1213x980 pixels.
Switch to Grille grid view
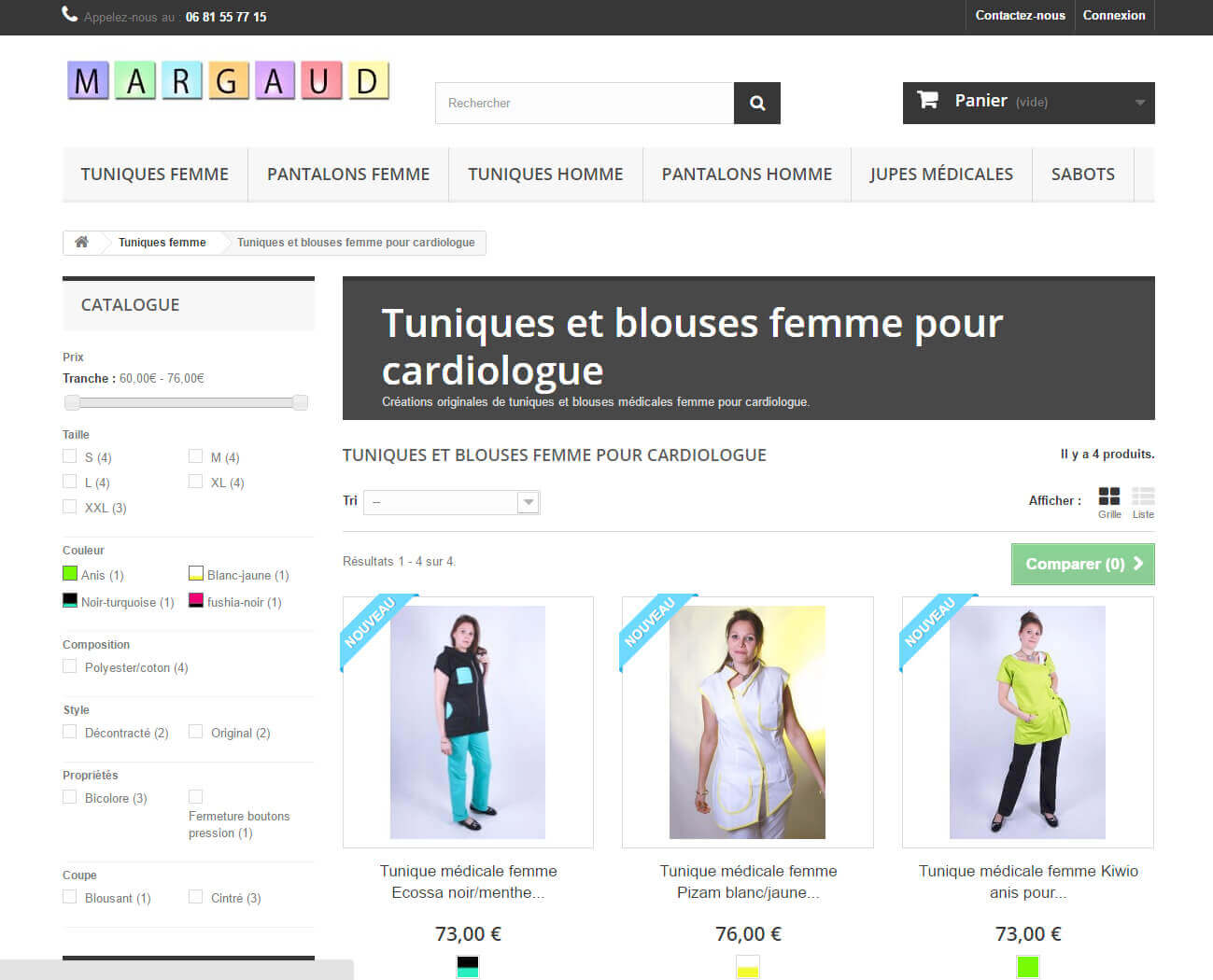1109,502
